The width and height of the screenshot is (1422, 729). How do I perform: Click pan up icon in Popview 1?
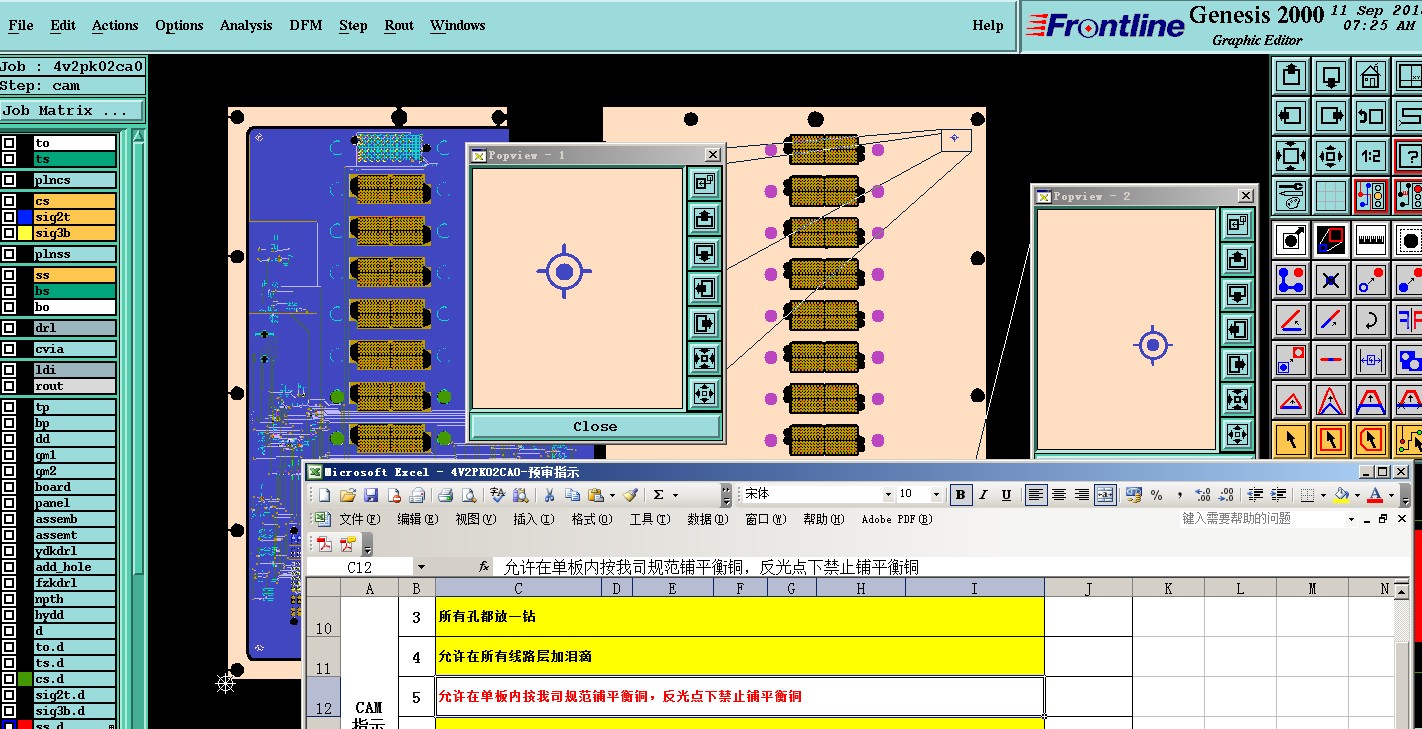(x=704, y=218)
